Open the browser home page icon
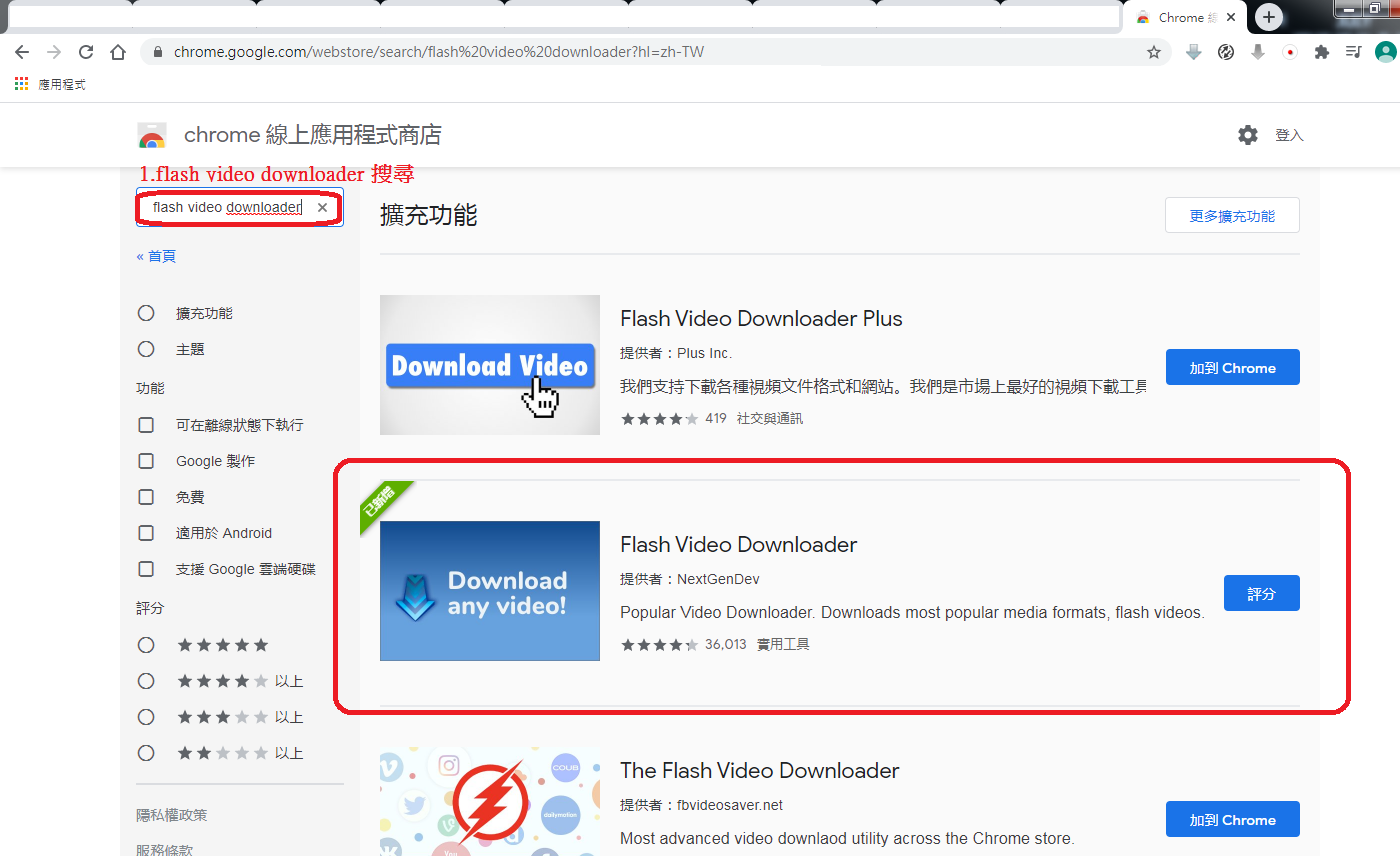Image resolution: width=1400 pixels, height=856 pixels. point(118,52)
